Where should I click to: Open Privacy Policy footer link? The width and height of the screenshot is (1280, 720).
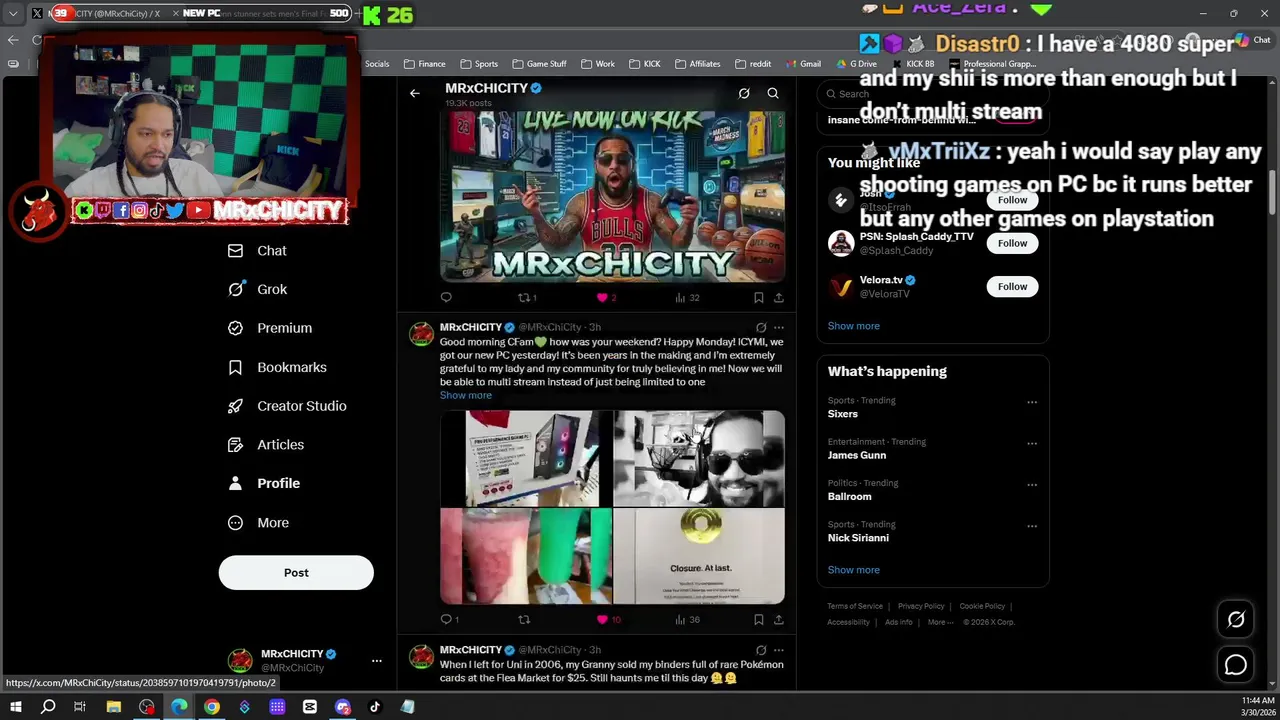pos(921,606)
